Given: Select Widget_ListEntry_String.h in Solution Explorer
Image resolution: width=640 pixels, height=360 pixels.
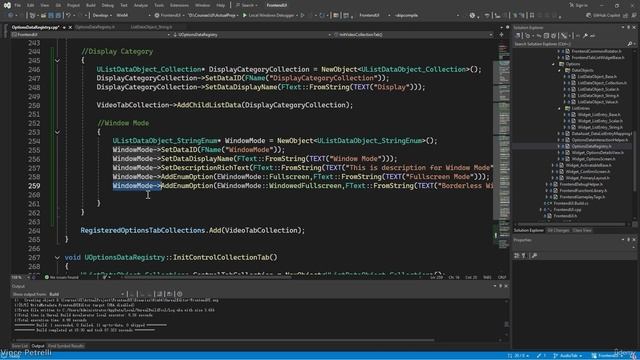Looking at the screenshot, I should click(x=600, y=127).
